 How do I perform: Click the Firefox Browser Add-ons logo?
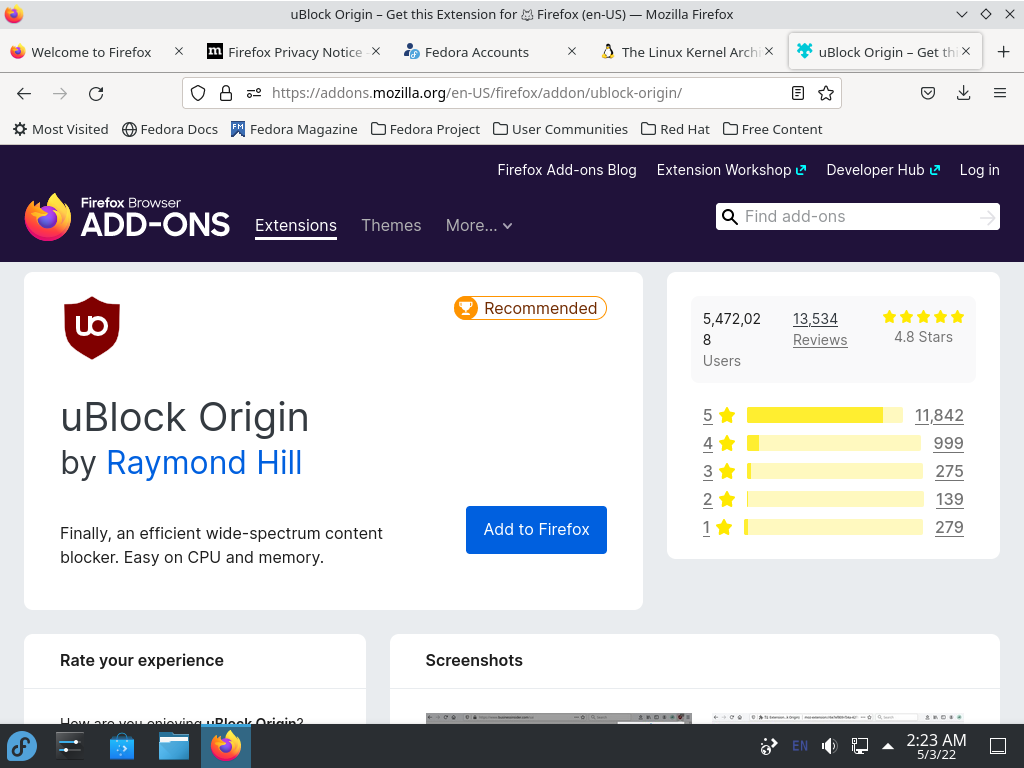pyautogui.click(x=127, y=217)
